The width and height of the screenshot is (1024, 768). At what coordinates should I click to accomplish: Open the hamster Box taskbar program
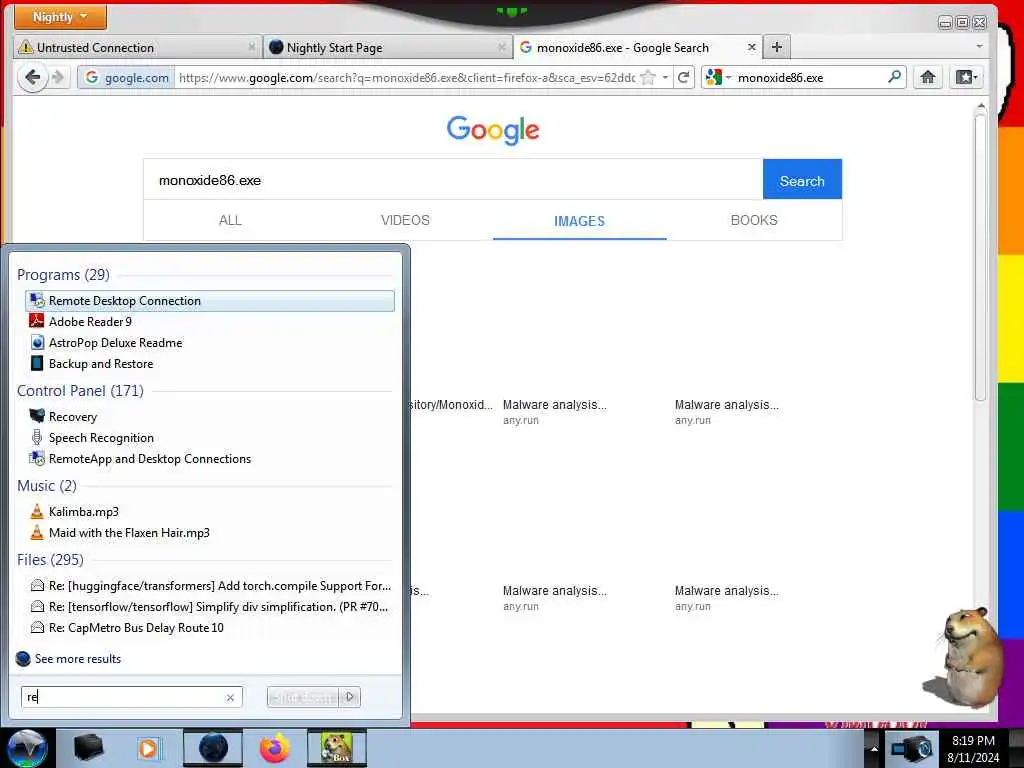(337, 748)
